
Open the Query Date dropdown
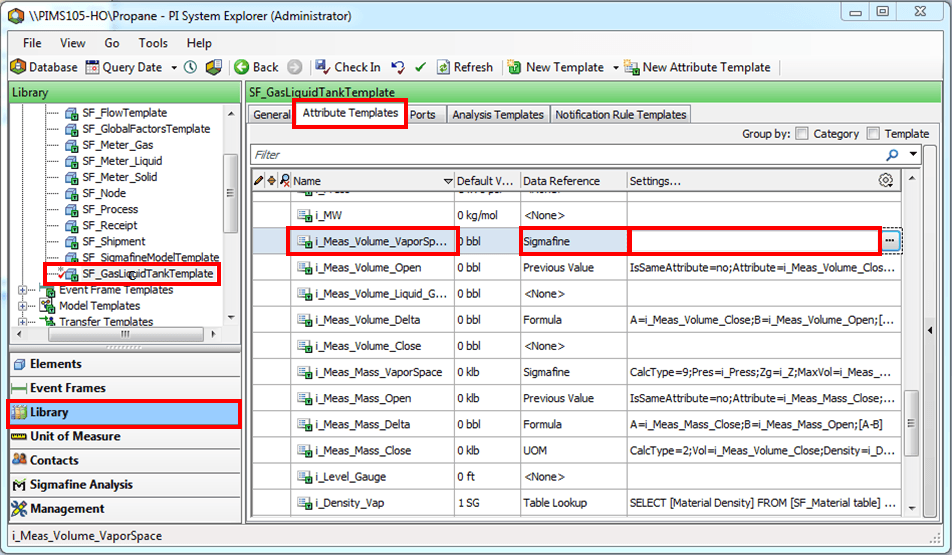(x=174, y=67)
